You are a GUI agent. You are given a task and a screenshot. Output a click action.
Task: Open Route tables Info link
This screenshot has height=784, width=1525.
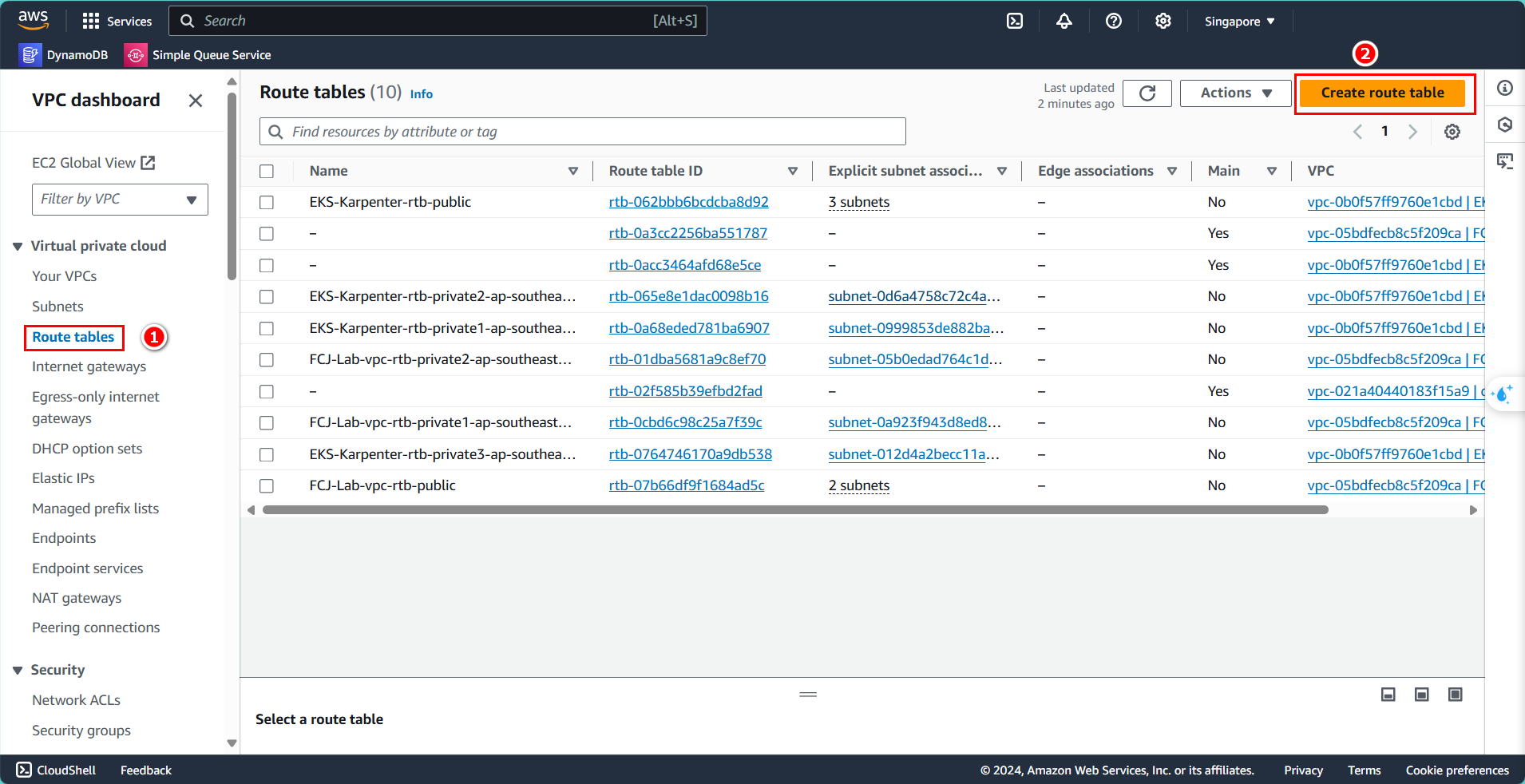point(422,94)
